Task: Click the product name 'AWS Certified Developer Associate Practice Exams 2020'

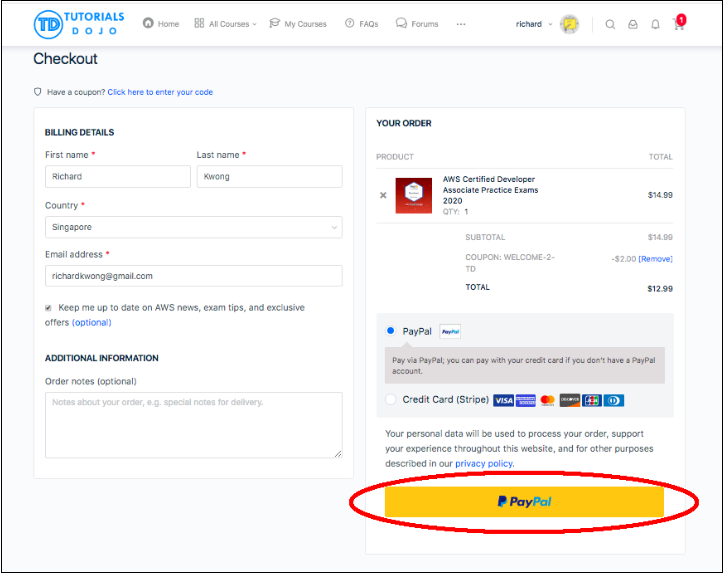Action: (490, 190)
